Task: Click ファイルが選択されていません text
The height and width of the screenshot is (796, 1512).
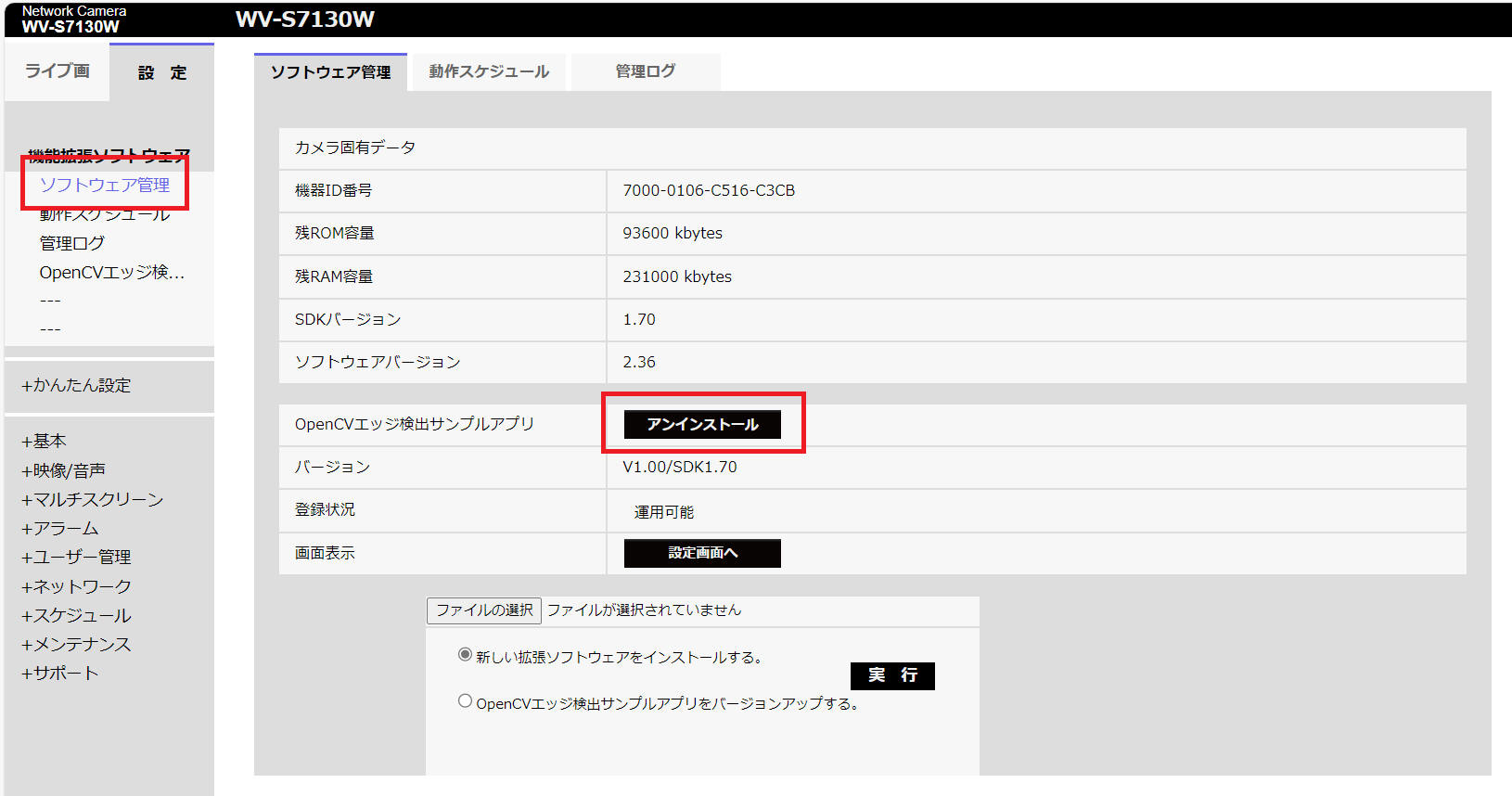Action: [x=644, y=610]
